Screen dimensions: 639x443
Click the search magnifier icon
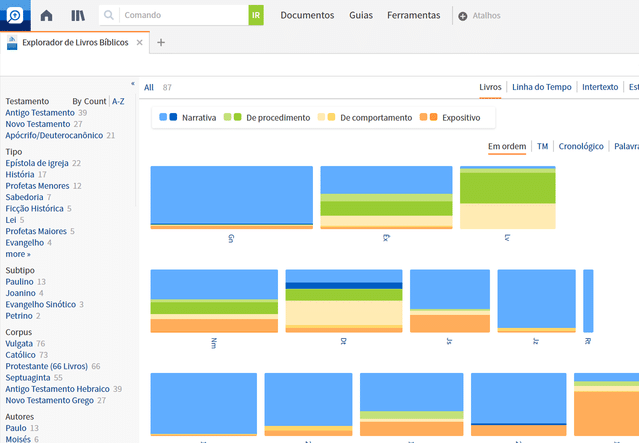coord(108,15)
